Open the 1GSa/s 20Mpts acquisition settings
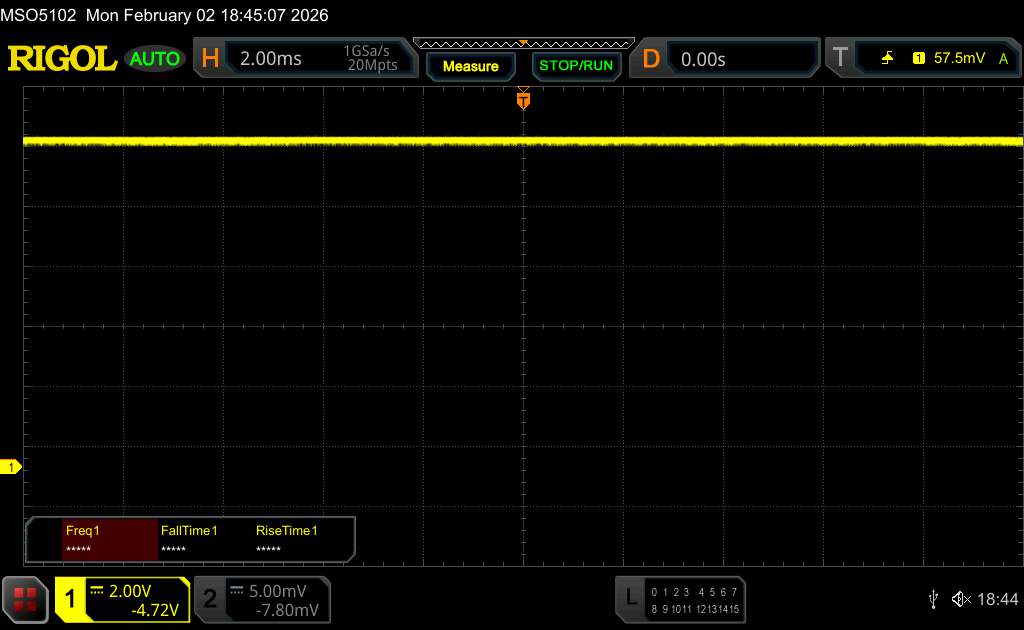This screenshot has height=630, width=1024. [x=370, y=59]
